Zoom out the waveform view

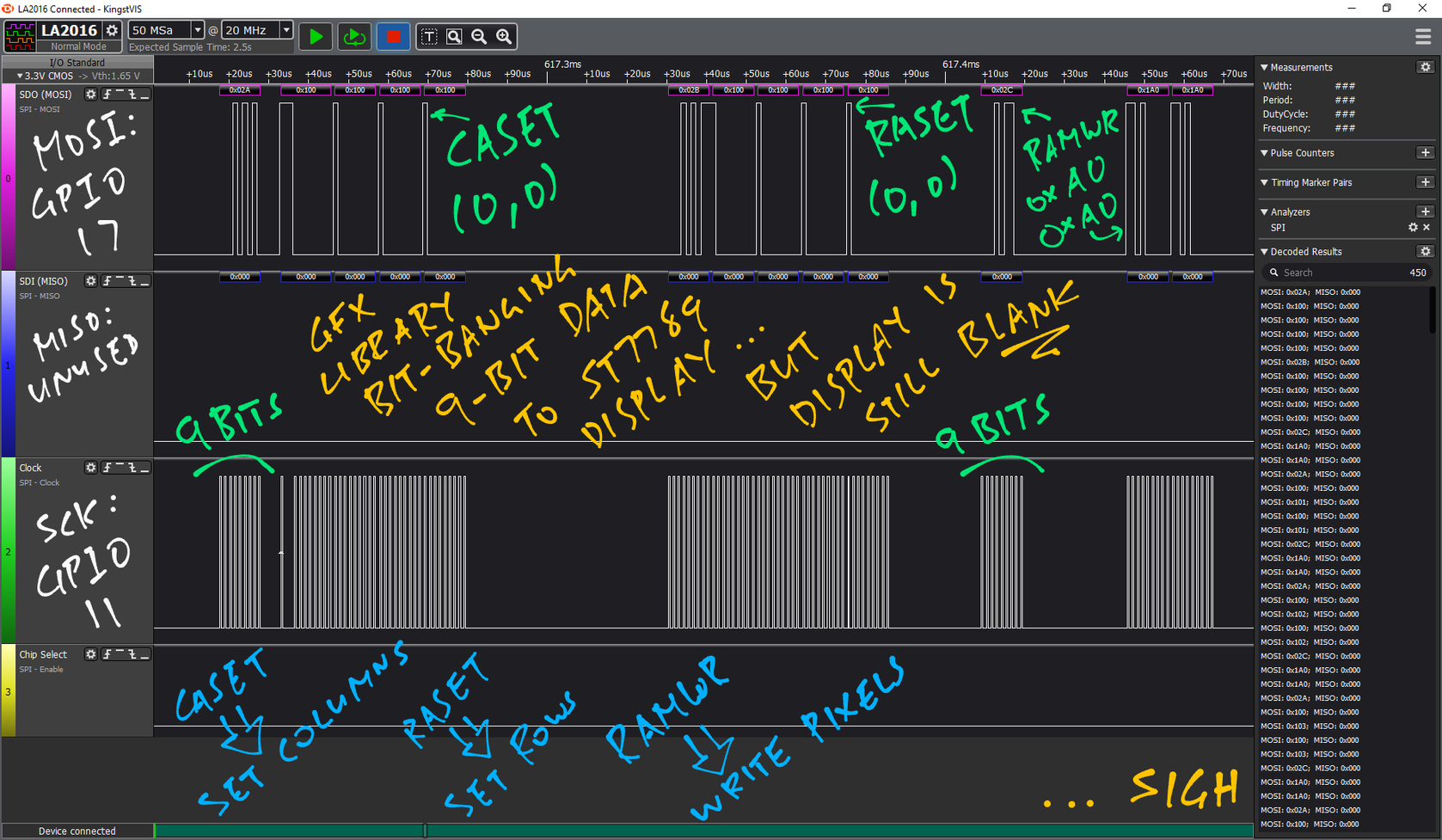click(479, 36)
